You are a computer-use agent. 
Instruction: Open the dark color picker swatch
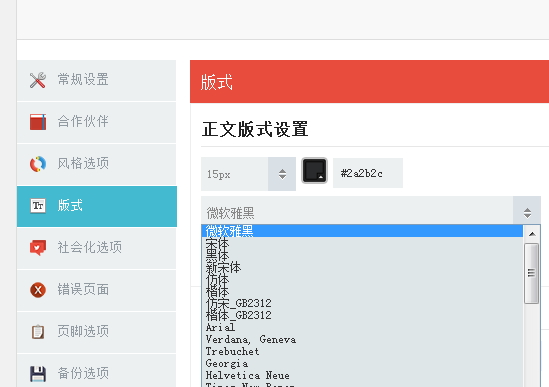(314, 171)
